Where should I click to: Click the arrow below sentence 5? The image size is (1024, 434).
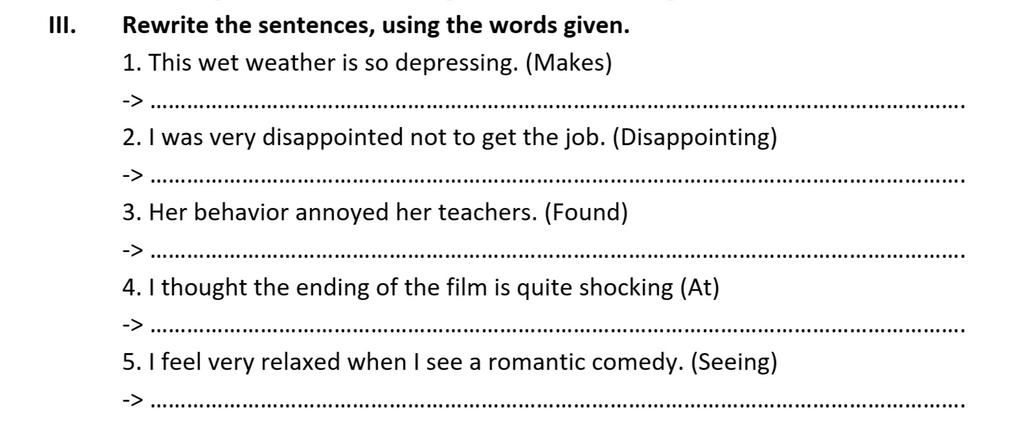[x=133, y=400]
